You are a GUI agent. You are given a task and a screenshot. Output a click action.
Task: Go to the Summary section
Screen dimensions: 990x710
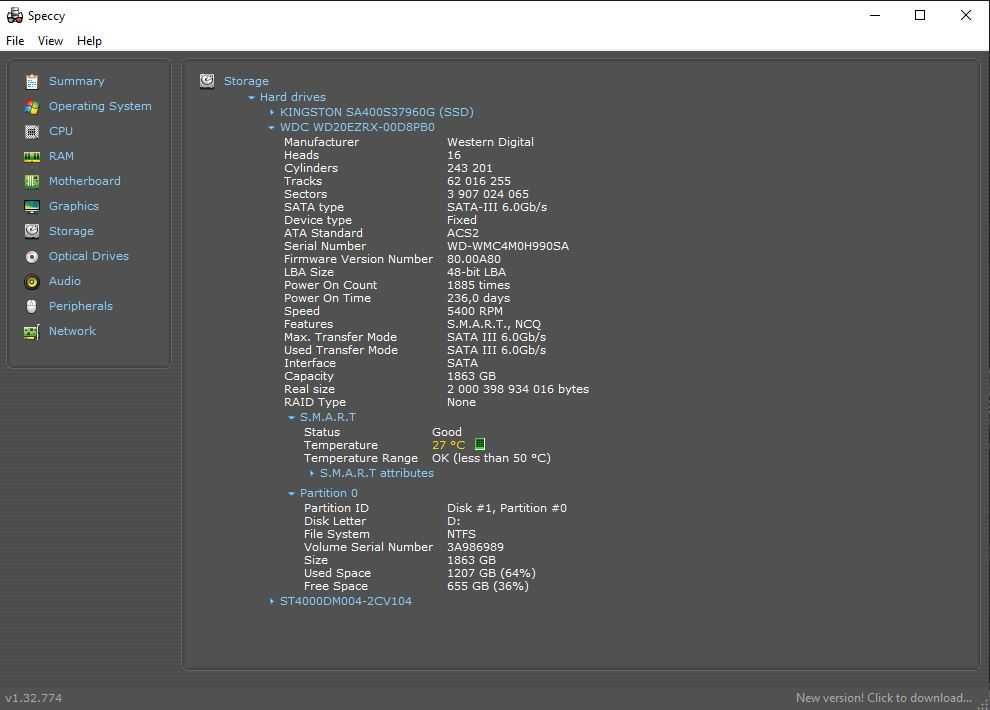[76, 81]
